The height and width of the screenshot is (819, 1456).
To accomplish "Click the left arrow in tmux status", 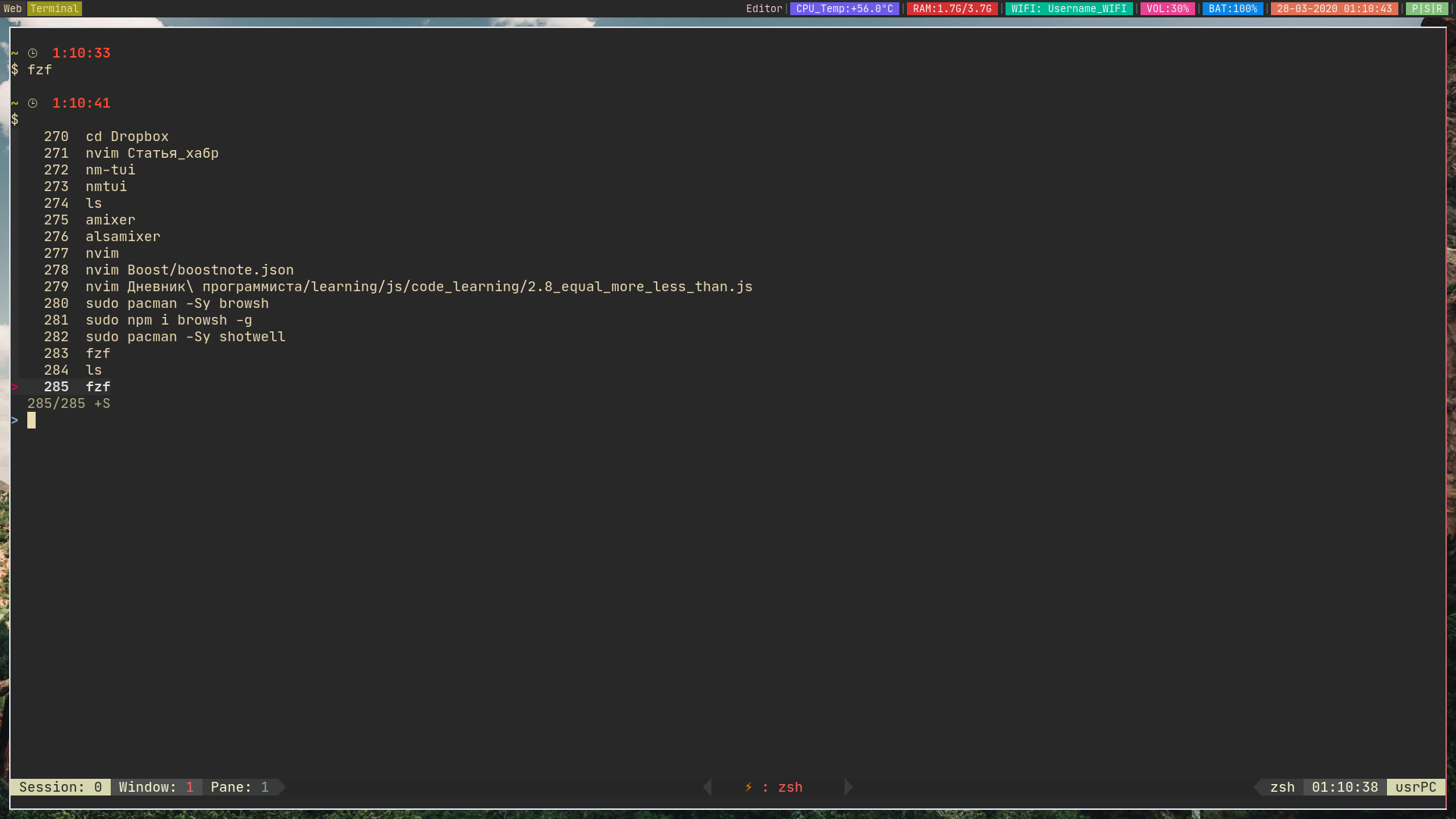I will [x=708, y=787].
